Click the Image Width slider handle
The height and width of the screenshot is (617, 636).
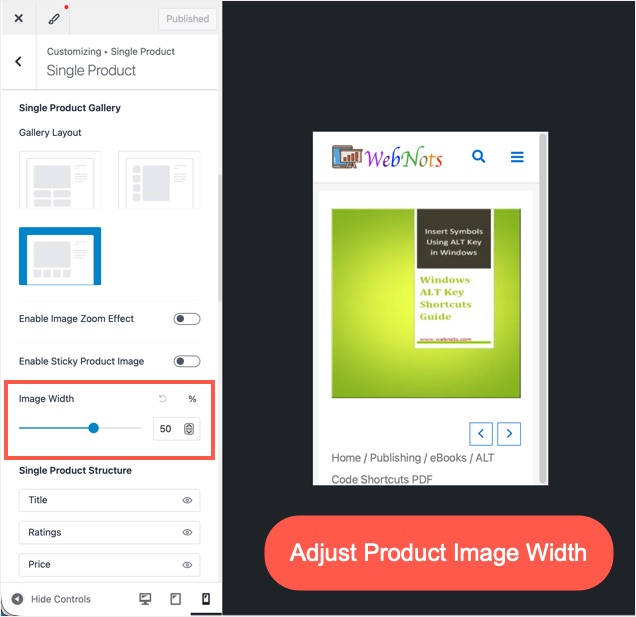pyautogui.click(x=94, y=428)
